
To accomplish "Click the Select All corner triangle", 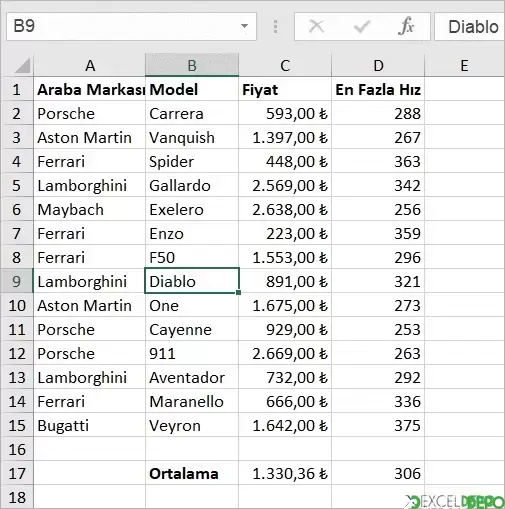I will point(22,65).
